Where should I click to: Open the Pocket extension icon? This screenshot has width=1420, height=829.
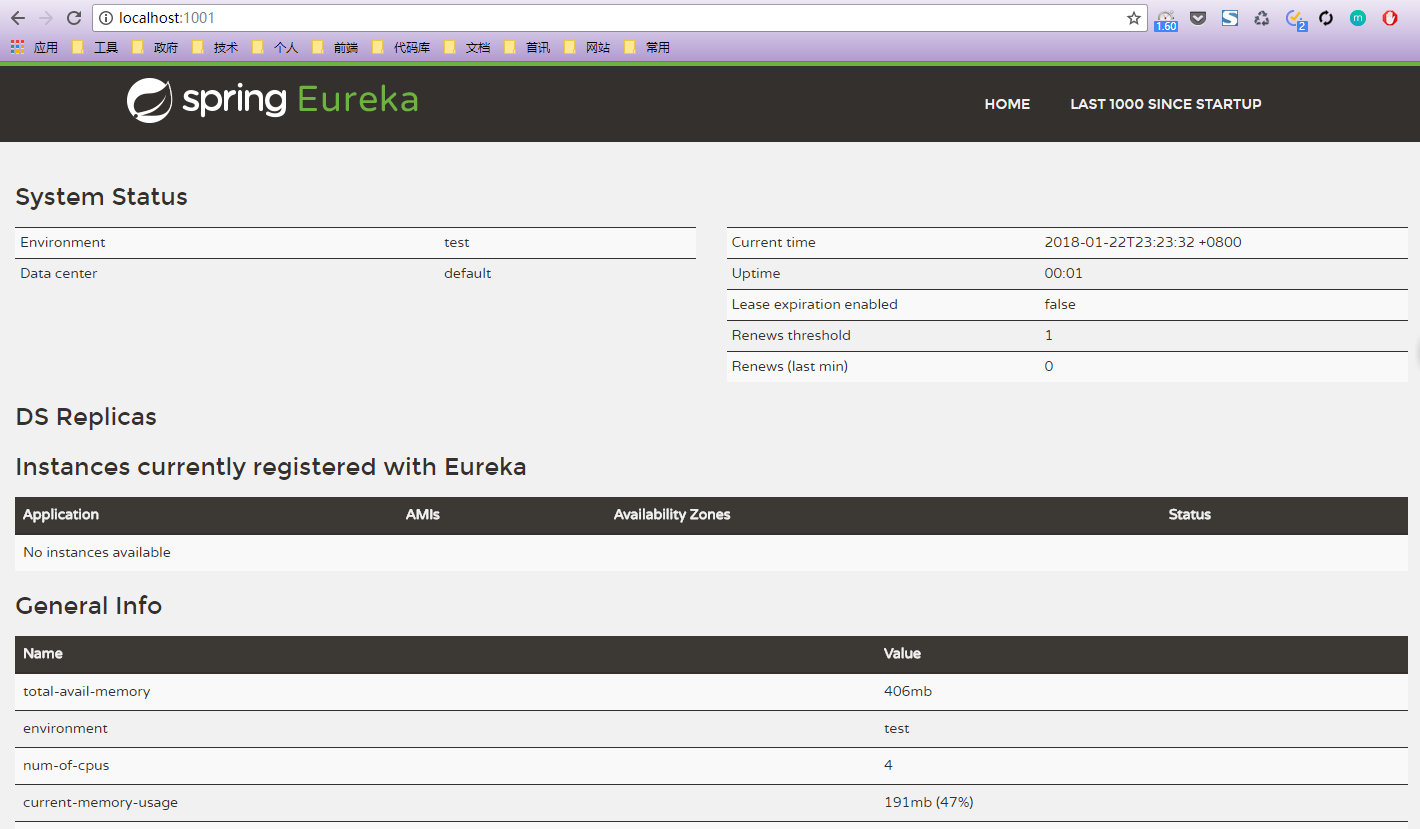pos(1198,18)
